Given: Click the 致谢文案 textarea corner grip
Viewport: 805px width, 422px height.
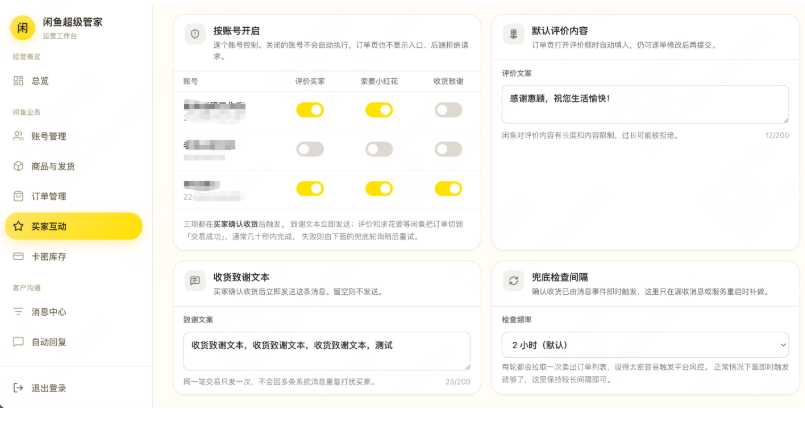Looking at the screenshot, I should point(467,367).
